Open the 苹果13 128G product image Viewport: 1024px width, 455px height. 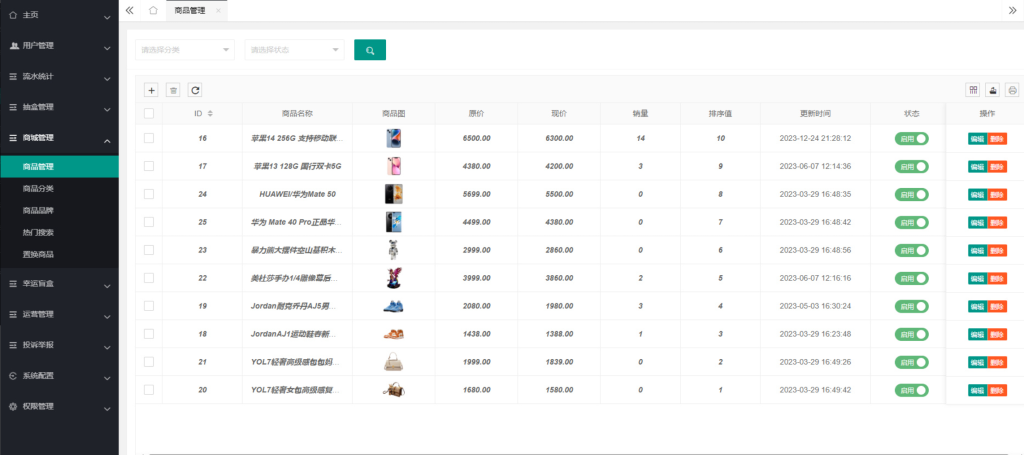click(393, 166)
